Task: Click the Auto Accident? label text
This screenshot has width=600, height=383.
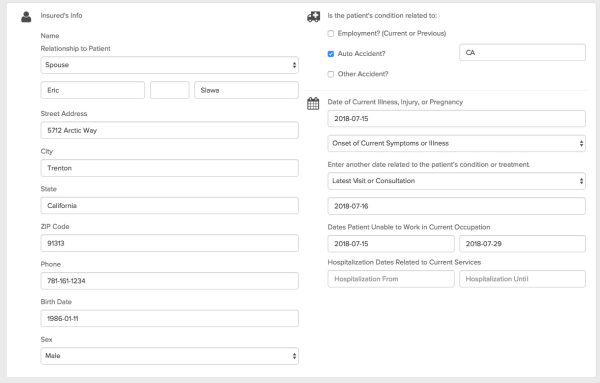Action: 361,54
